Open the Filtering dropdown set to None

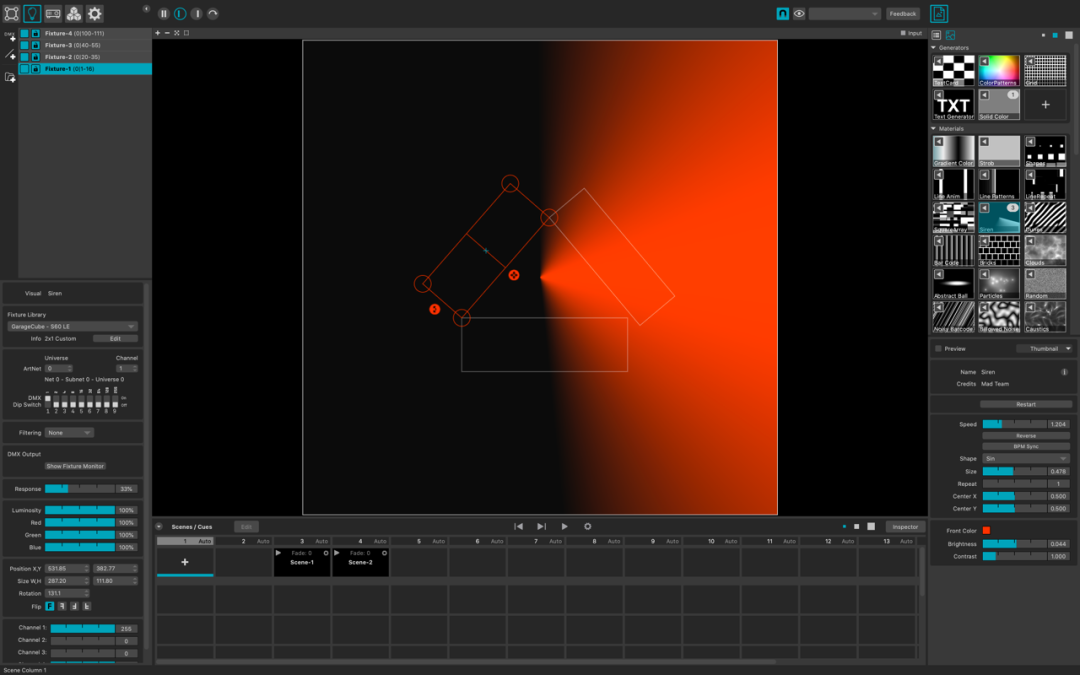pos(70,433)
